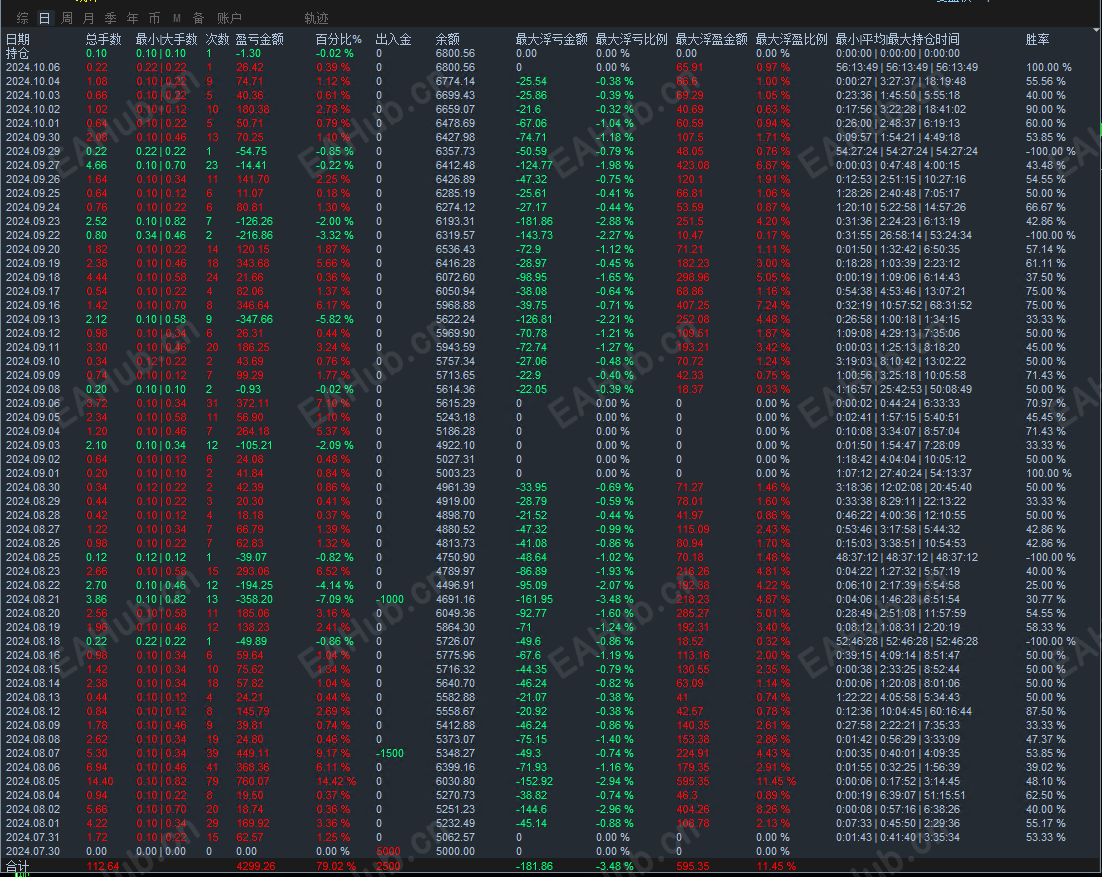Click profit 346.64 on 2024.09.16
Viewport: 1102px width, 877px height.
253,306
